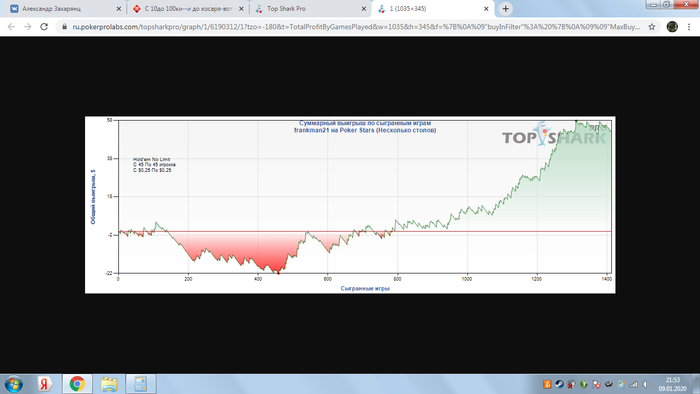Open the black device tray icon

point(608,384)
